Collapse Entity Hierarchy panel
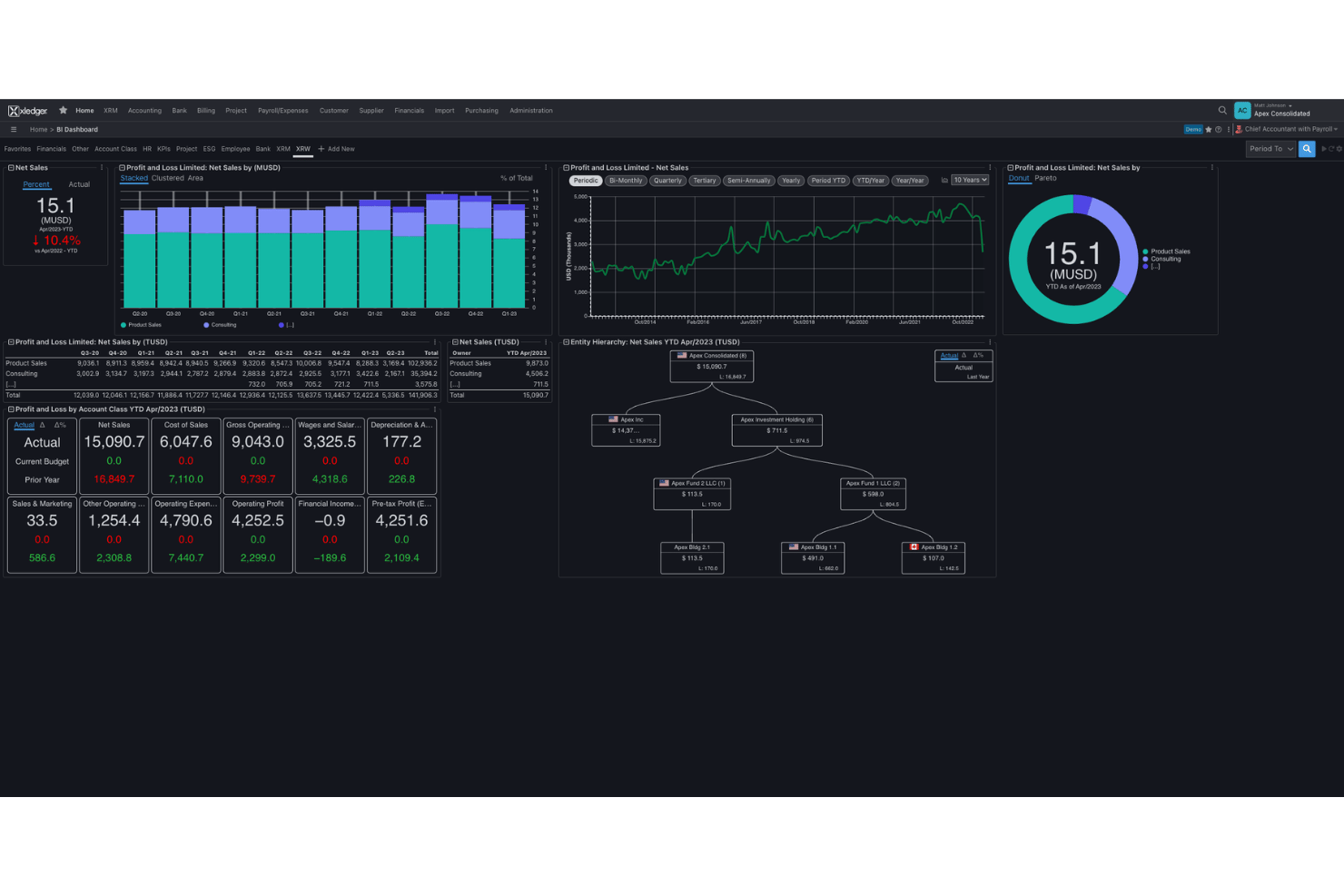Screen dimensions: 1344x896 [567, 342]
